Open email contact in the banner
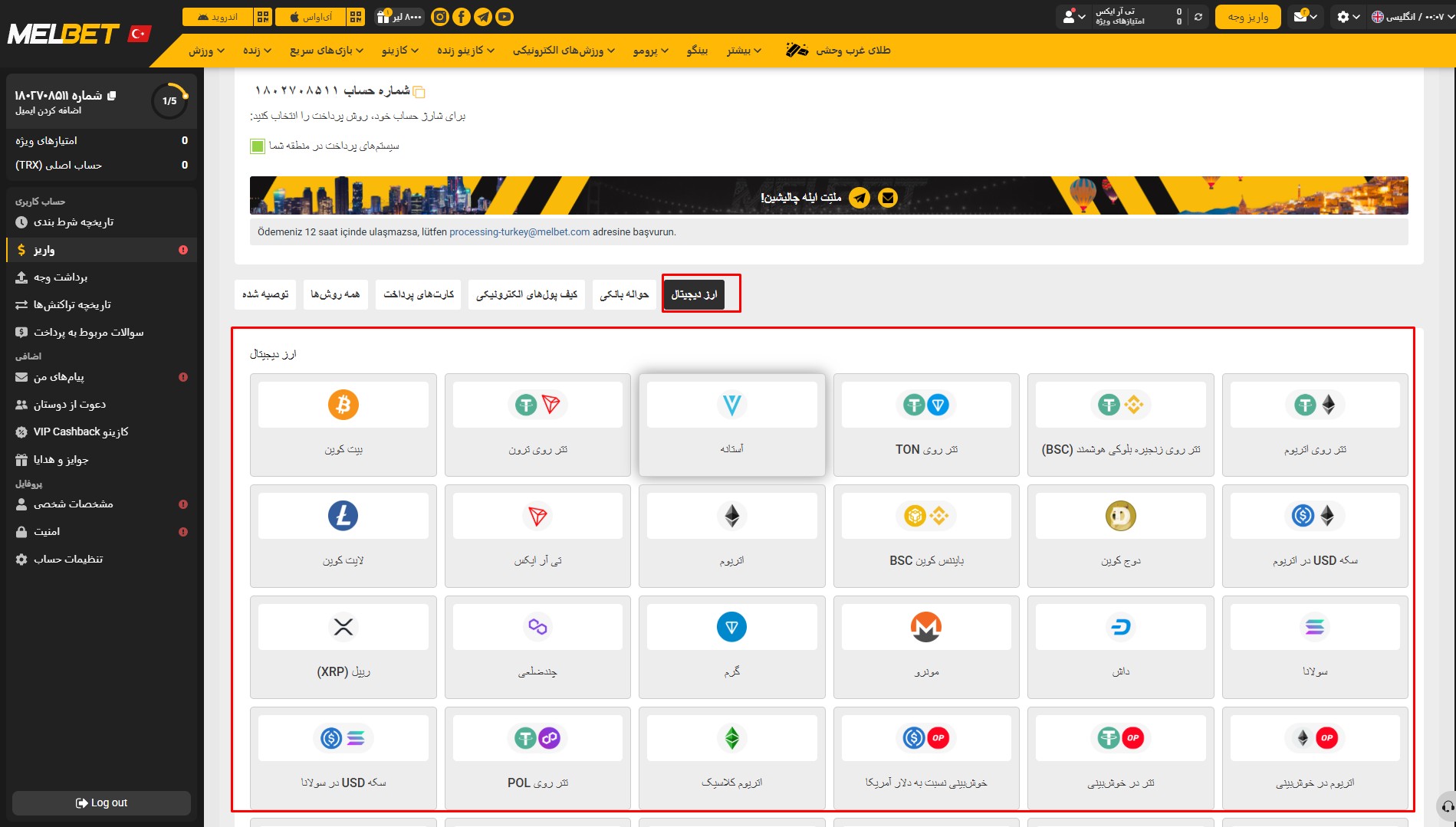Screen dimensions: 1456x827 (888, 198)
